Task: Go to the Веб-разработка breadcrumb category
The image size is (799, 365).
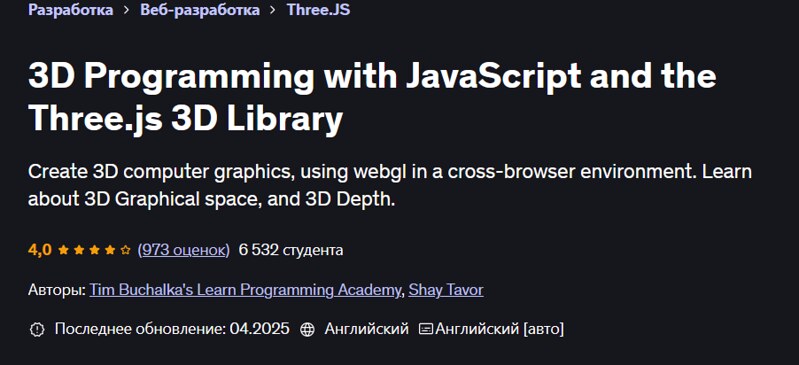Action: [x=200, y=10]
